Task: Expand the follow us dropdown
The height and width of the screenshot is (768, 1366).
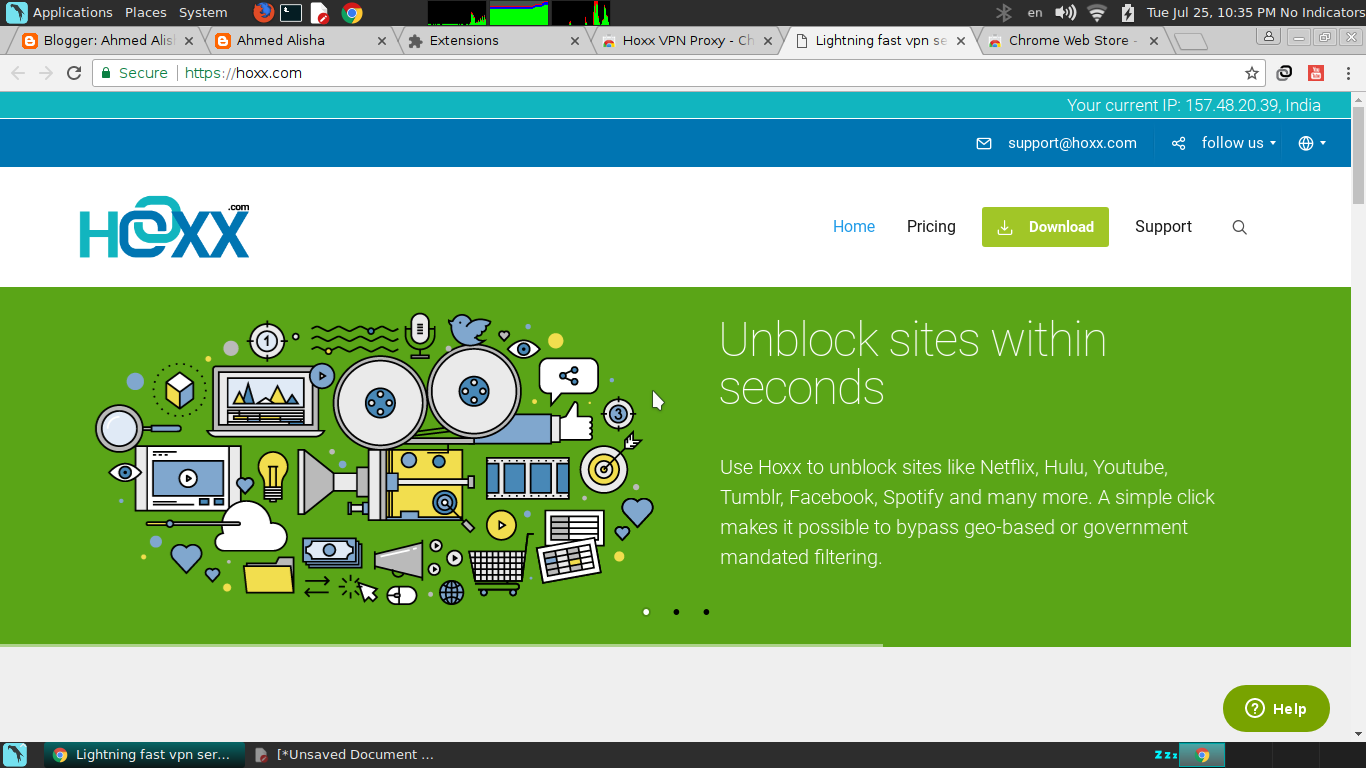Action: [1239, 143]
